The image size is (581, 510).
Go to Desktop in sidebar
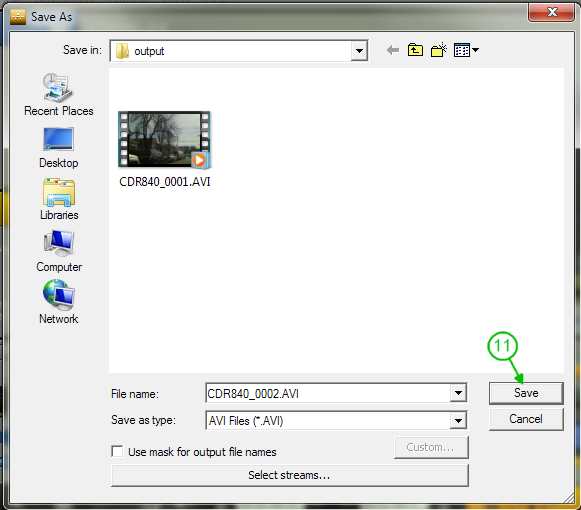pos(59,148)
